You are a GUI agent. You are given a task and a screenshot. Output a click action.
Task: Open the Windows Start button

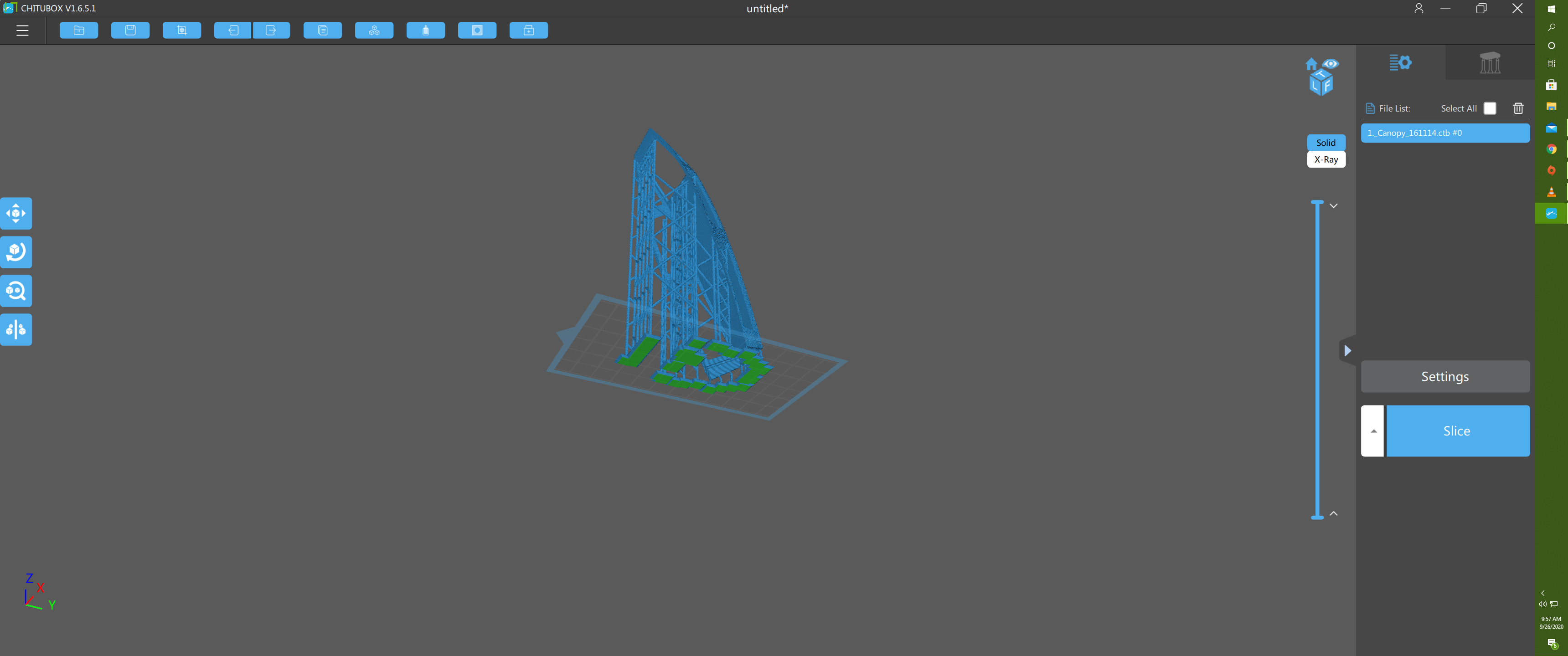(x=1552, y=9)
